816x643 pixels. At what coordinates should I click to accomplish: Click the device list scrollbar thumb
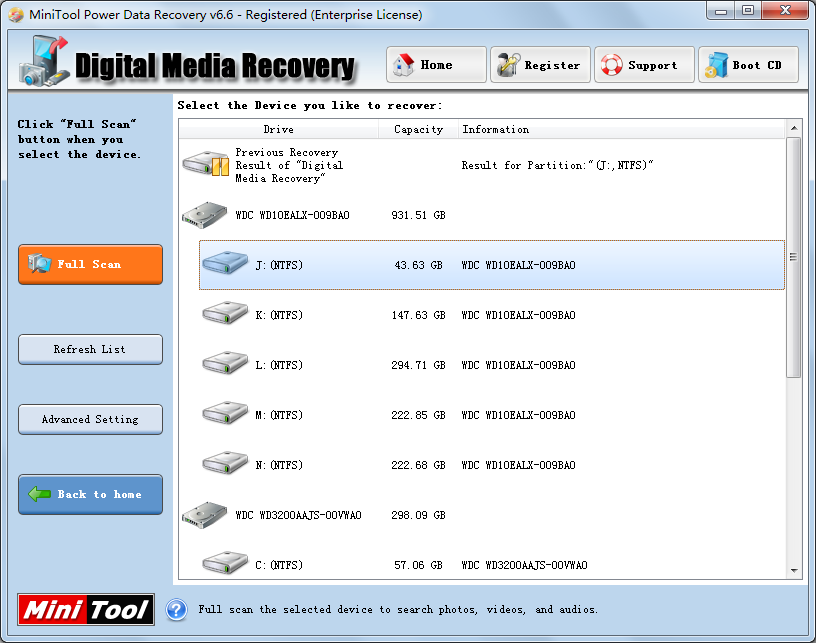pyautogui.click(x=794, y=258)
